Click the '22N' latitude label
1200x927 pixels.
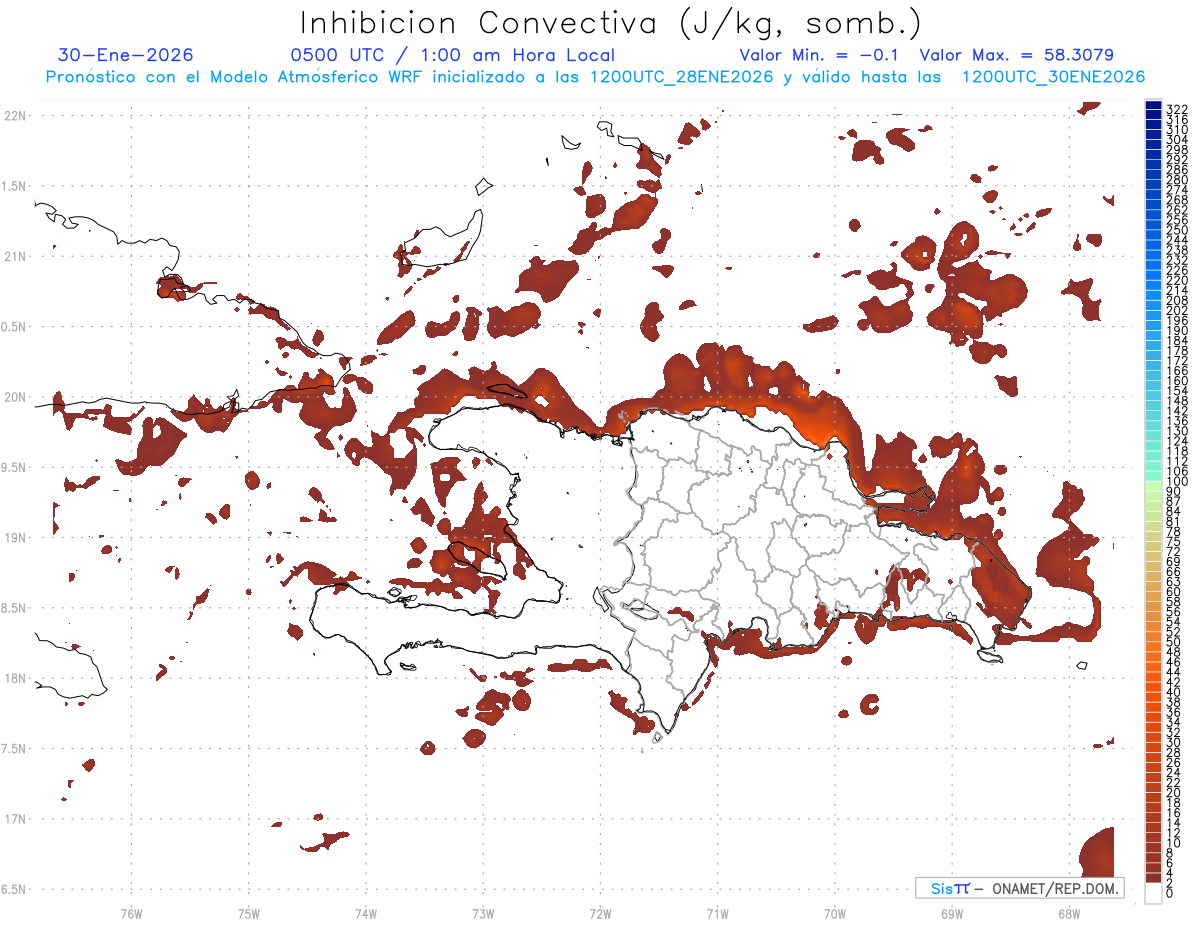pyautogui.click(x=15, y=115)
